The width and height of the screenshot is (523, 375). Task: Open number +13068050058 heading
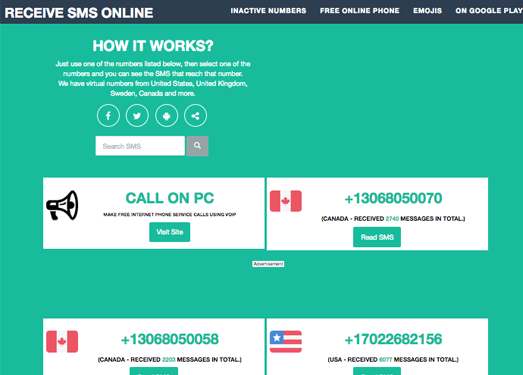(170, 339)
